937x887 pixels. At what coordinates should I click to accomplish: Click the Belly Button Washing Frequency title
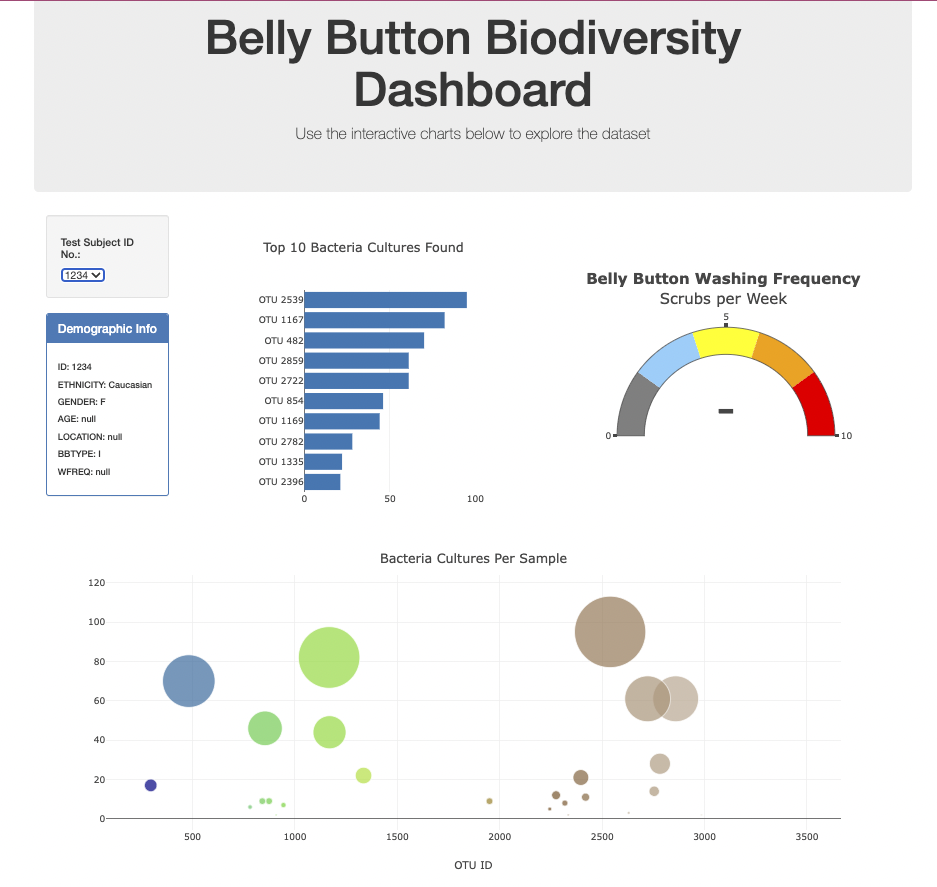click(722, 279)
